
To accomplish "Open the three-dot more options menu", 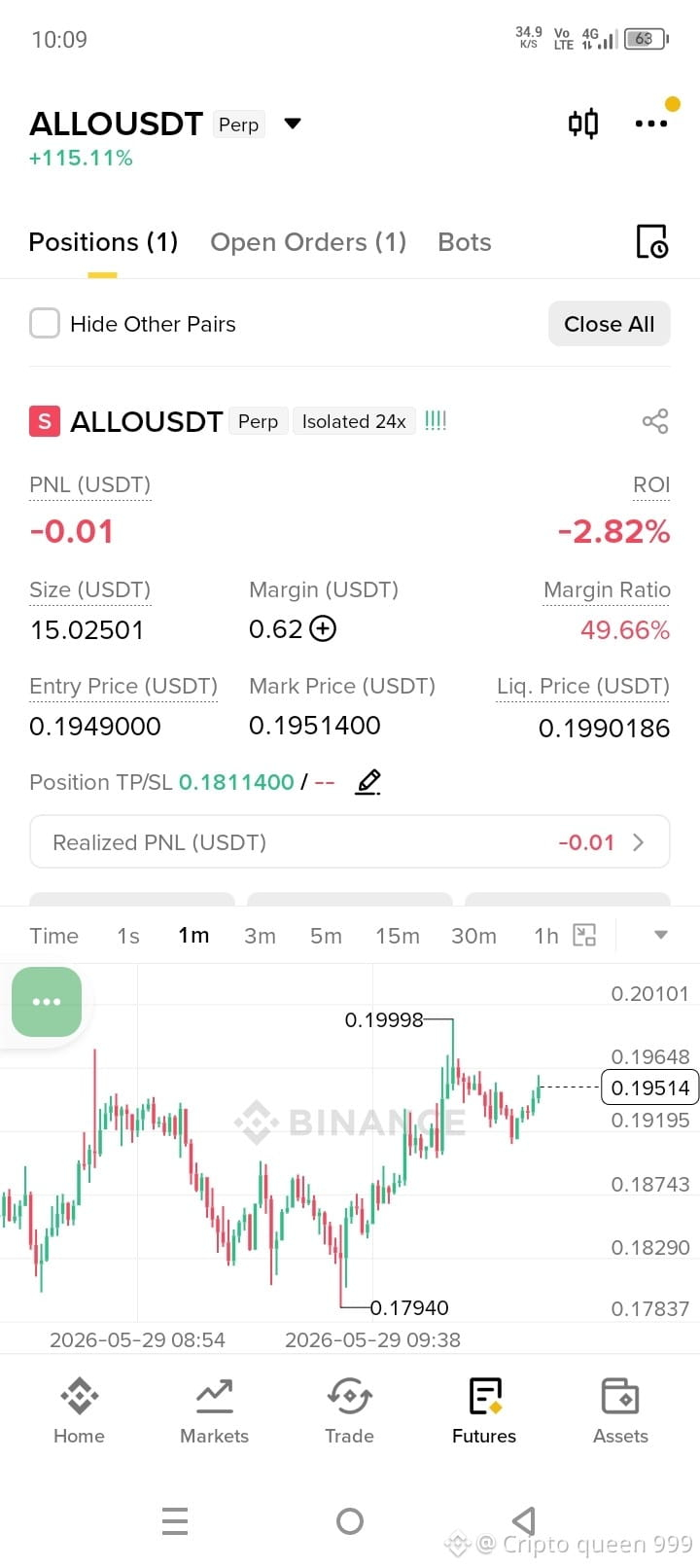I will click(x=650, y=124).
